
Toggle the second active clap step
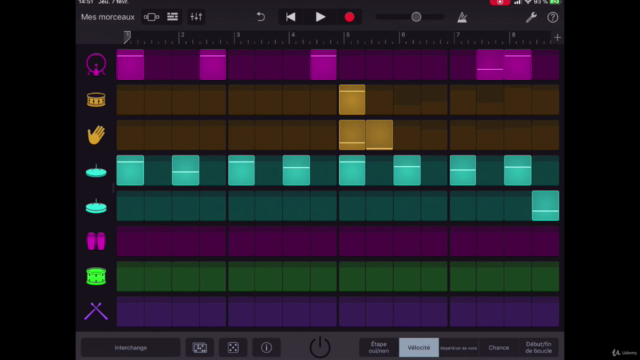point(380,135)
